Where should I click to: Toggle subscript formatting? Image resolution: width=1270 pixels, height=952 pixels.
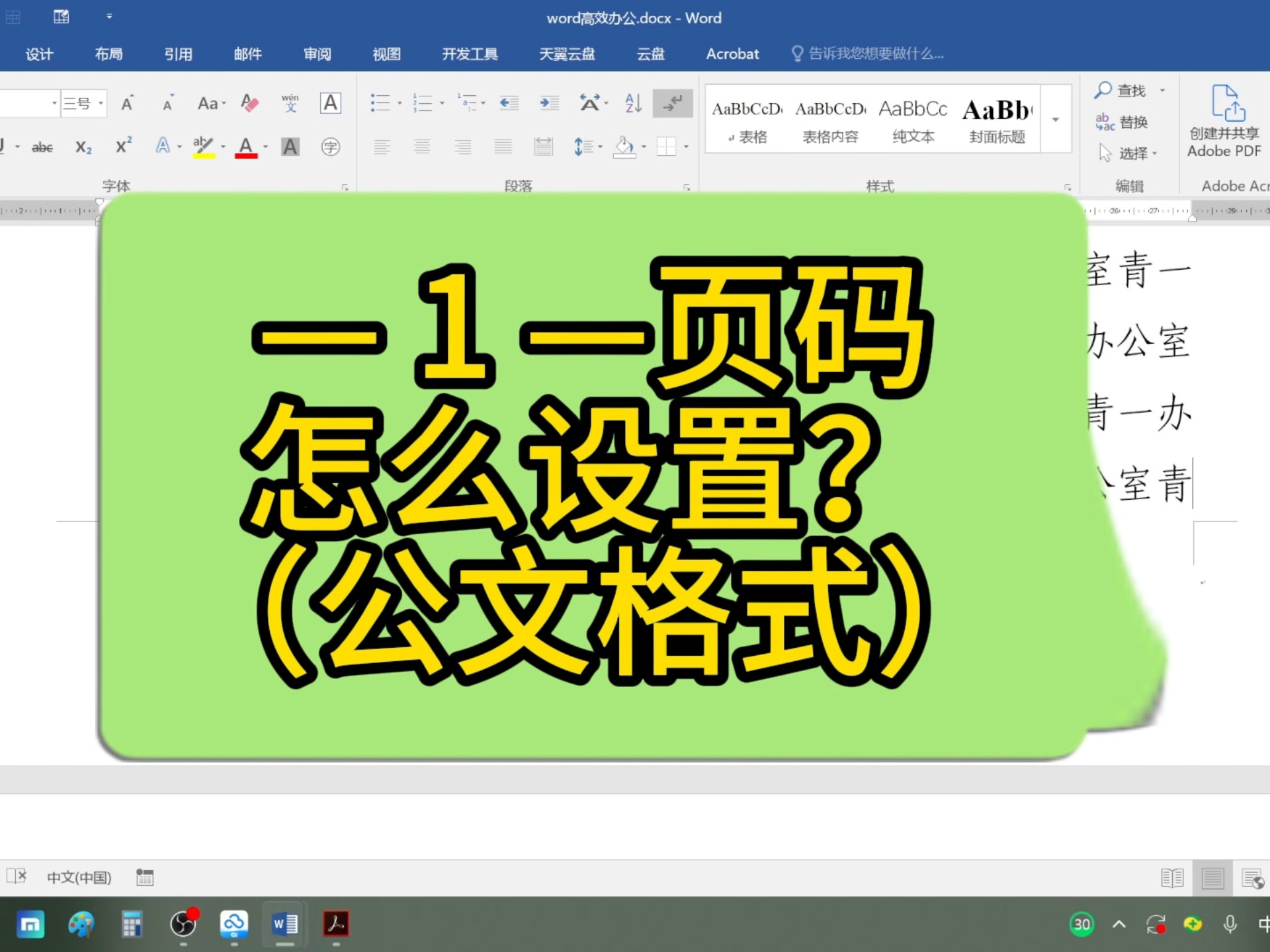pos(83,147)
